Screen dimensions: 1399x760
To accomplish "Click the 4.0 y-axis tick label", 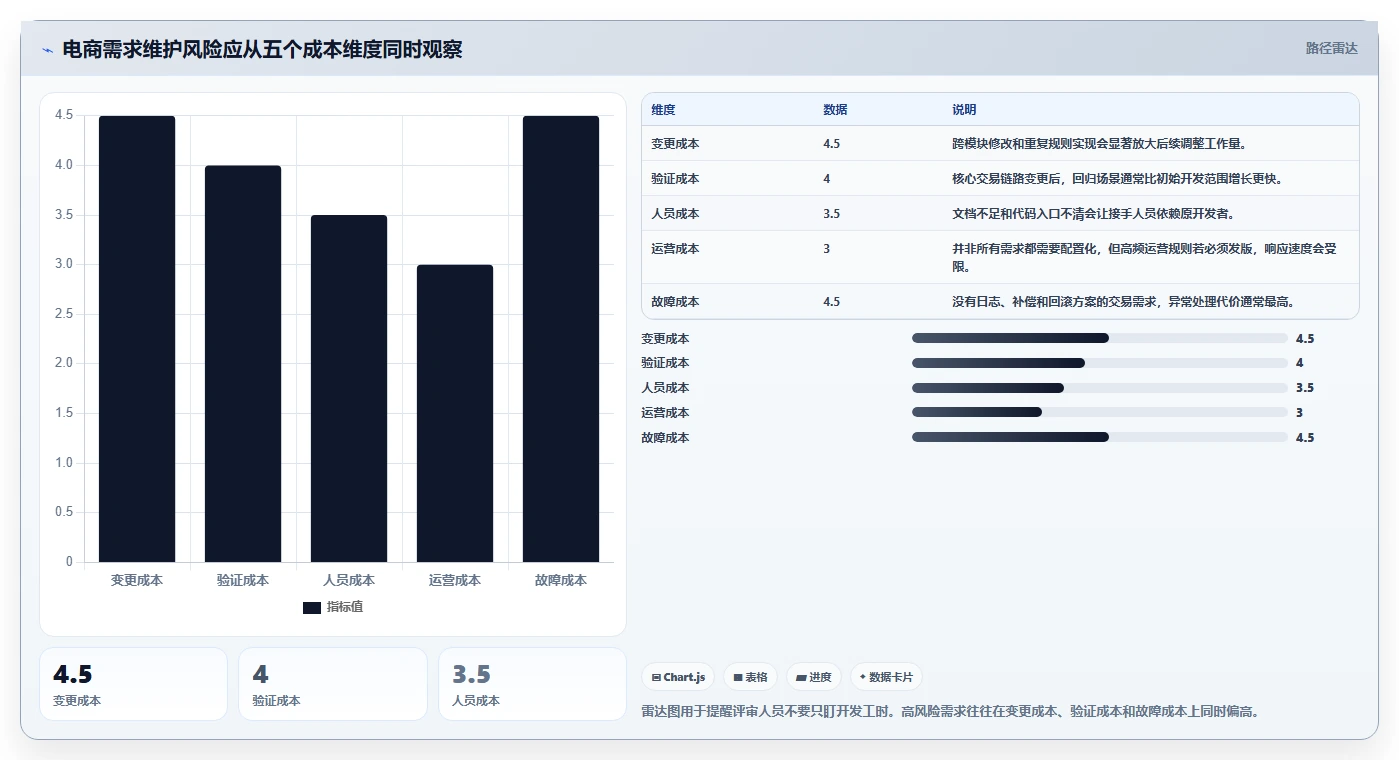I will coord(64,165).
